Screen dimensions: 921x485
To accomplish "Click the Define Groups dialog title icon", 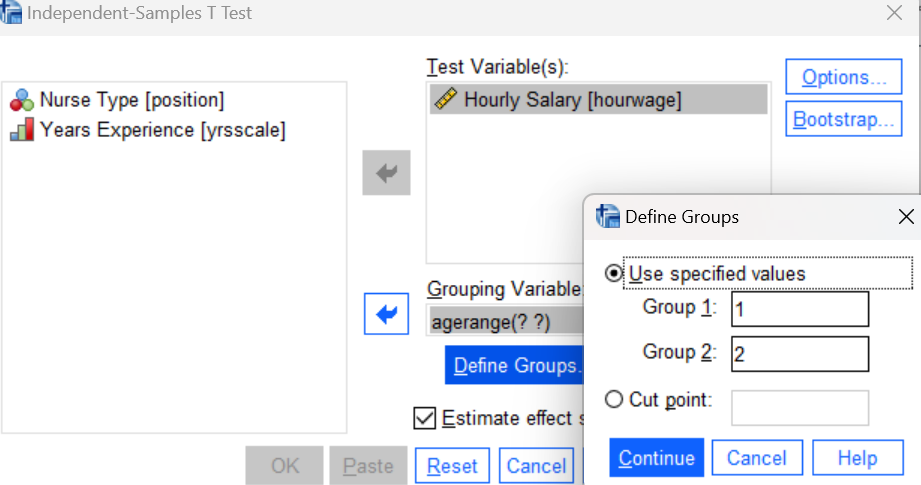I will 607,217.
